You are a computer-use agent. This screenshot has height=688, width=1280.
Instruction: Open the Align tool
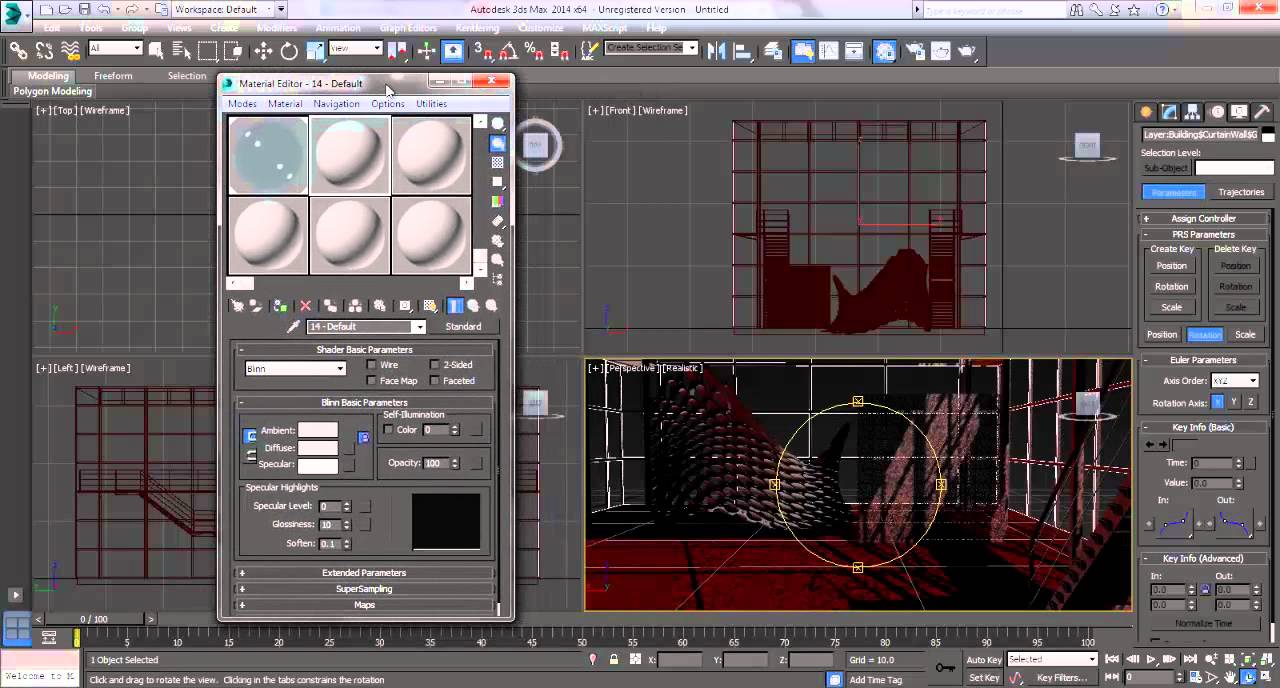tap(744, 50)
